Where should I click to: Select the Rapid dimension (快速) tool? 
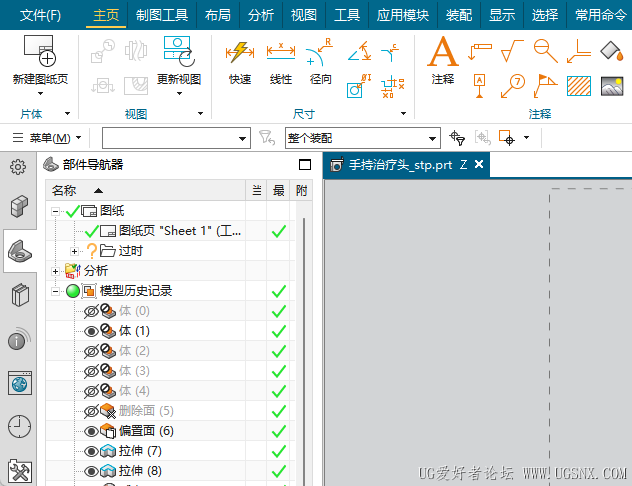coord(240,52)
